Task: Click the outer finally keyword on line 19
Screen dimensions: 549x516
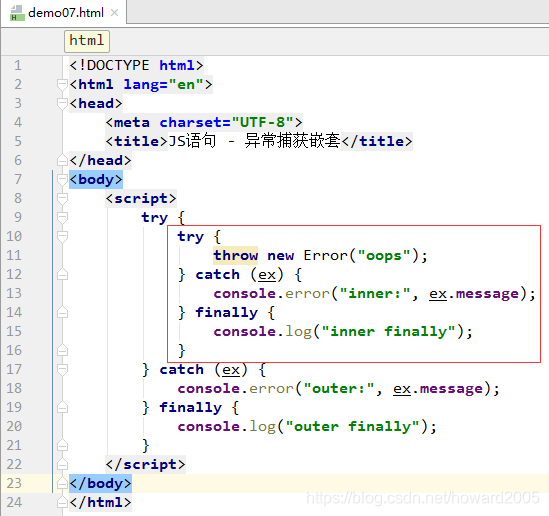Action: tap(190, 407)
